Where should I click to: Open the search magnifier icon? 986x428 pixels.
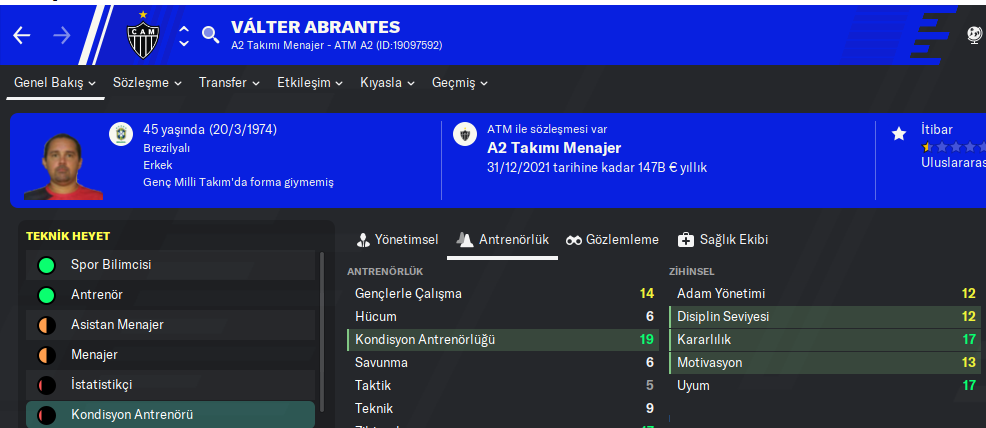[210, 35]
